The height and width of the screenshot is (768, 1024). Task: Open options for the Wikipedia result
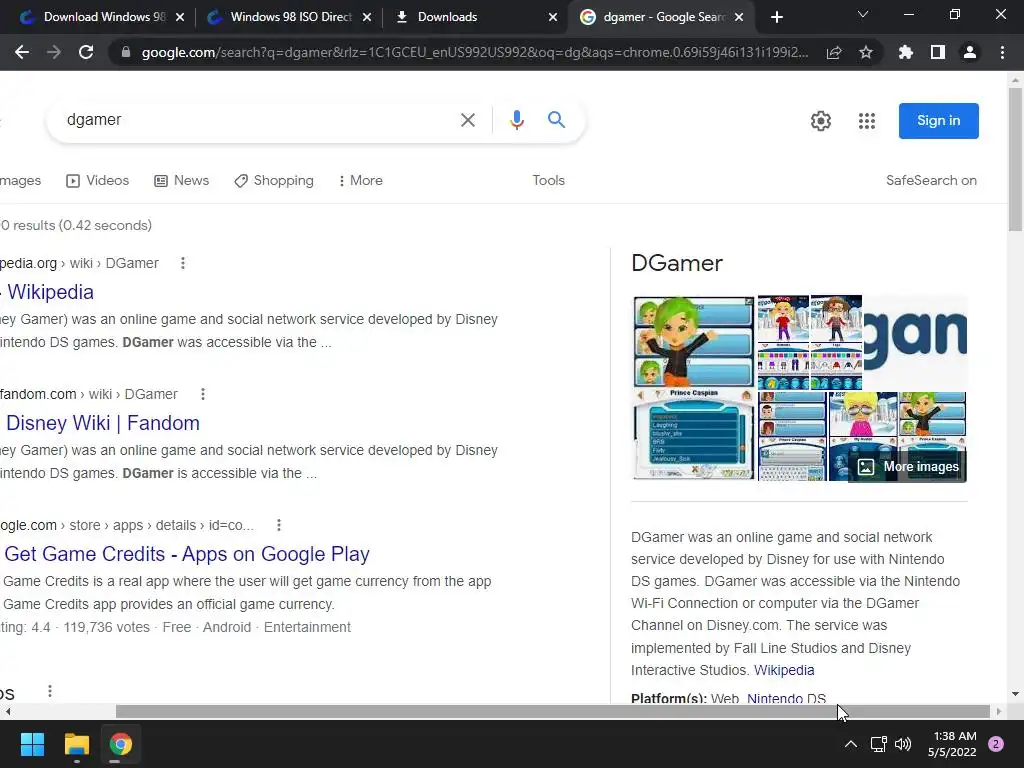[x=183, y=263]
